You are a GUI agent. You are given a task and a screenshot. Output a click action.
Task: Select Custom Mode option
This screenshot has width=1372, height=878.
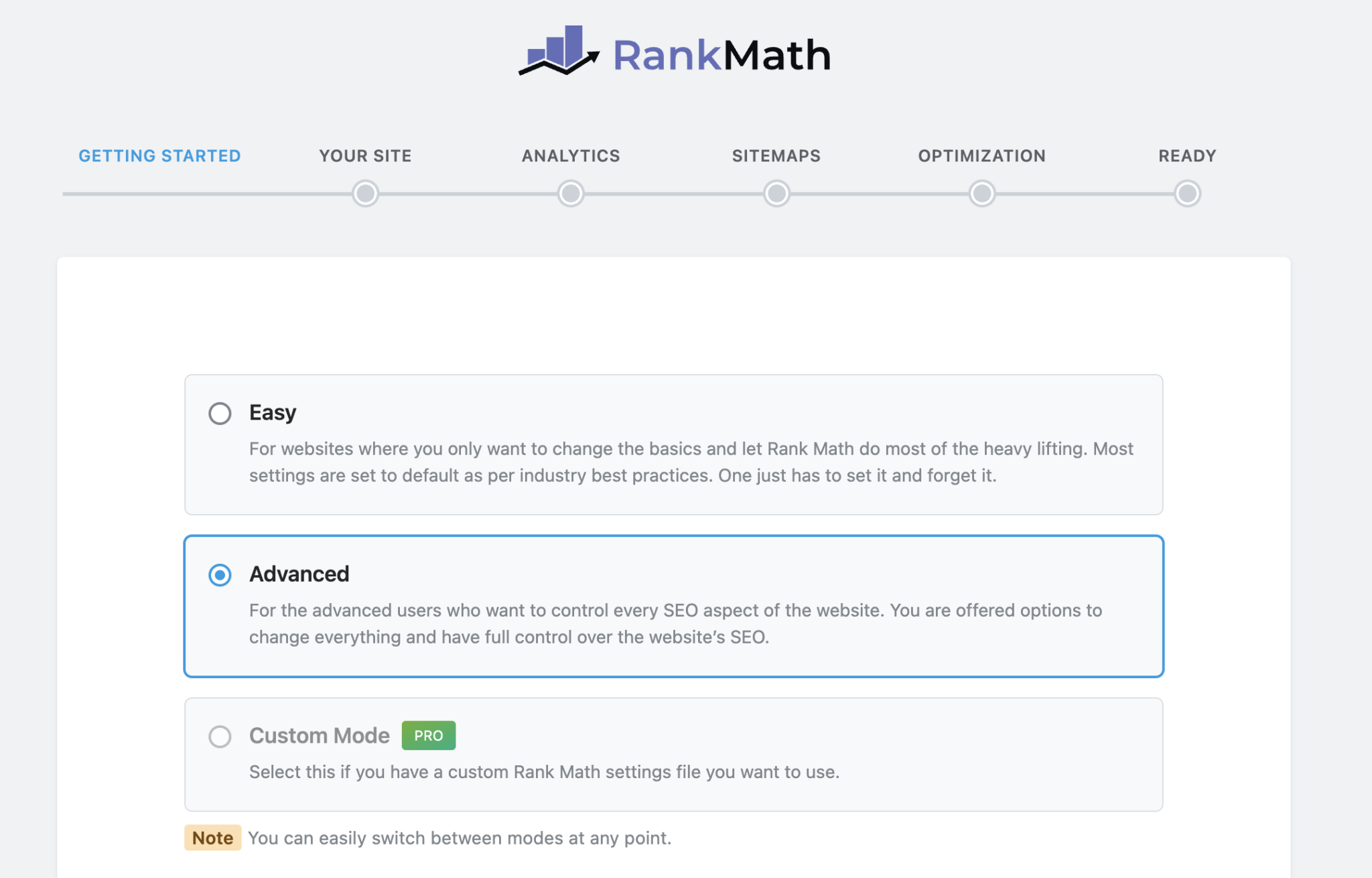tap(220, 737)
